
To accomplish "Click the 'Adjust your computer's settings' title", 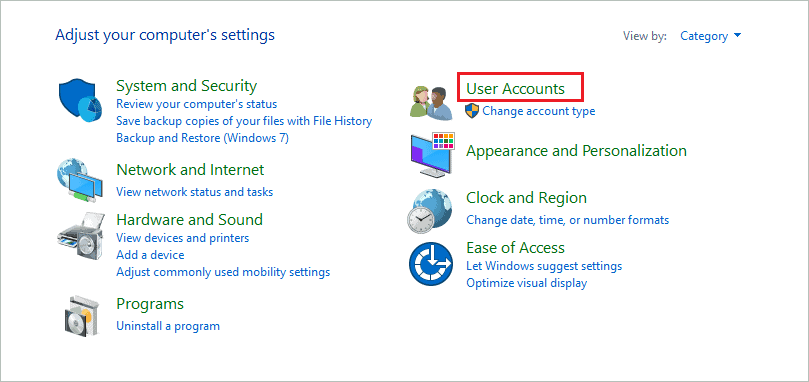I will tap(165, 35).
